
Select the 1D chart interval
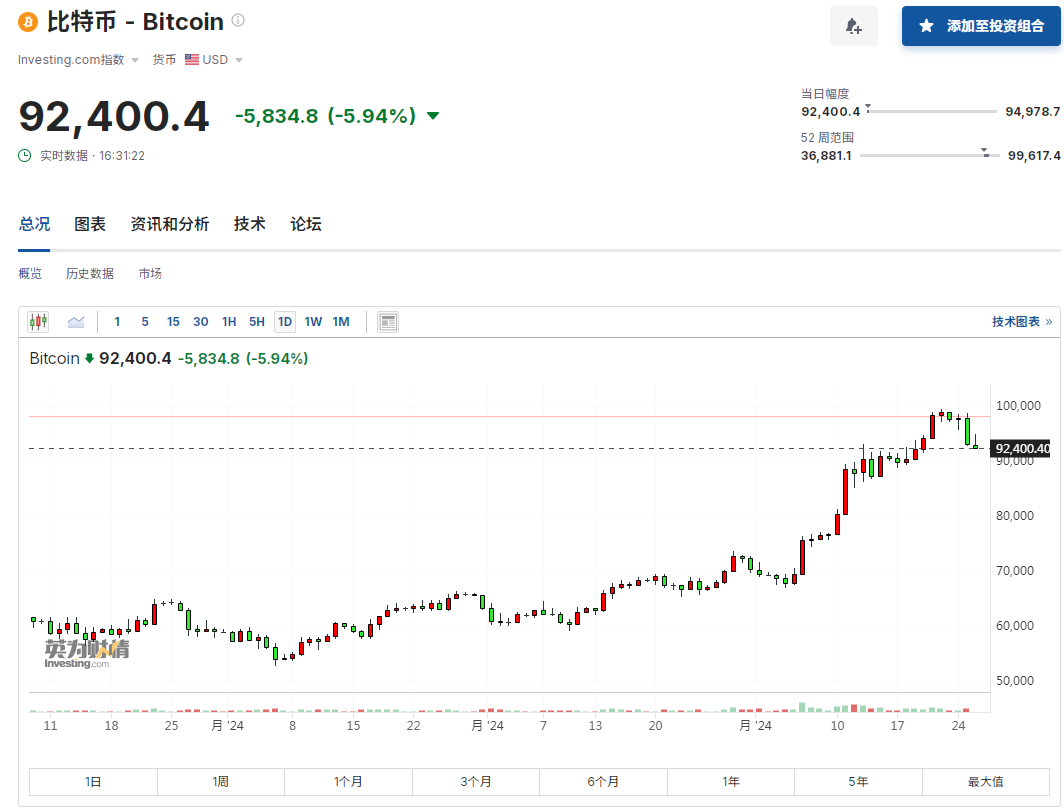point(285,322)
